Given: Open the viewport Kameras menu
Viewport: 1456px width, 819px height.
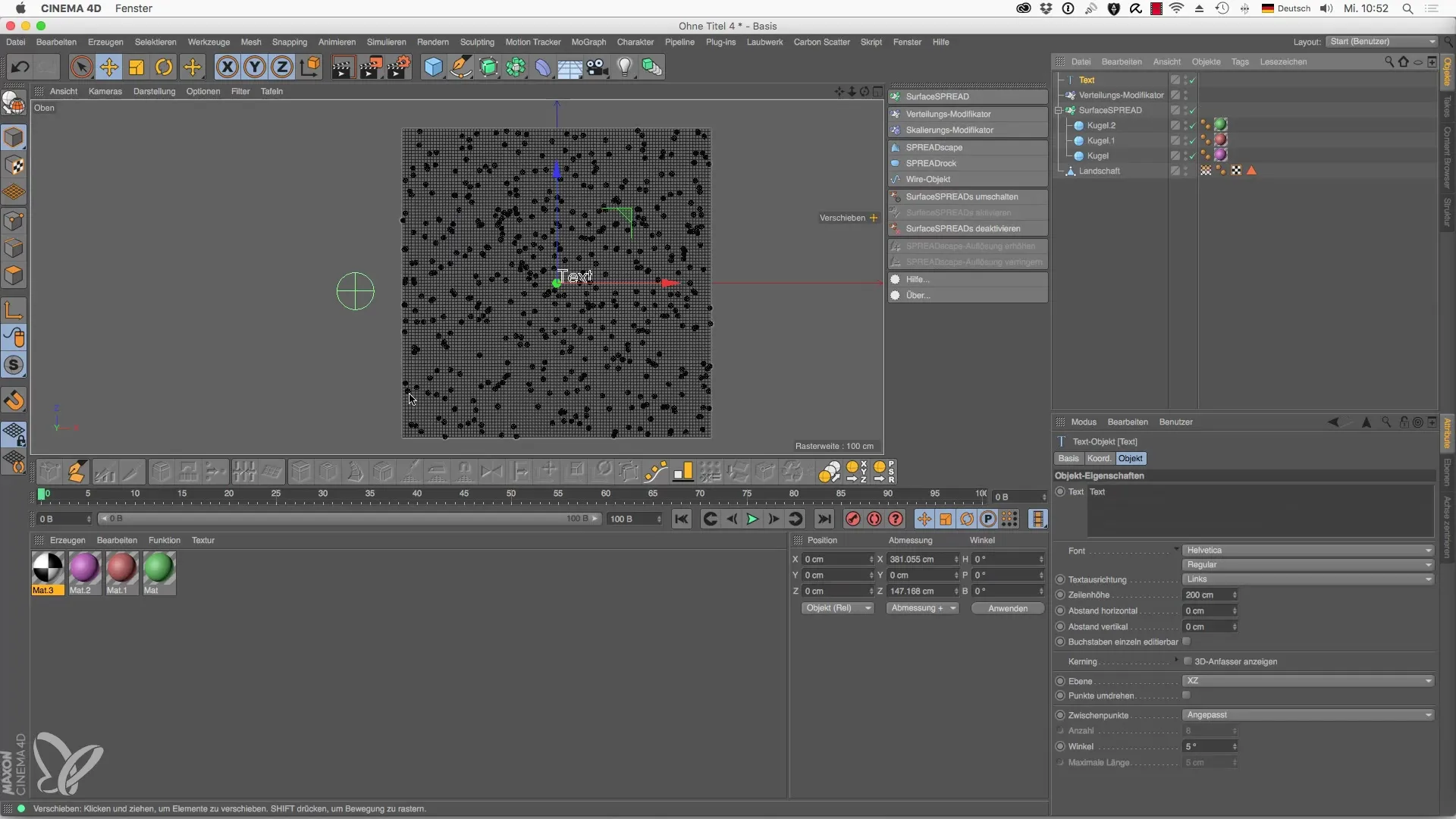Looking at the screenshot, I should (x=105, y=91).
